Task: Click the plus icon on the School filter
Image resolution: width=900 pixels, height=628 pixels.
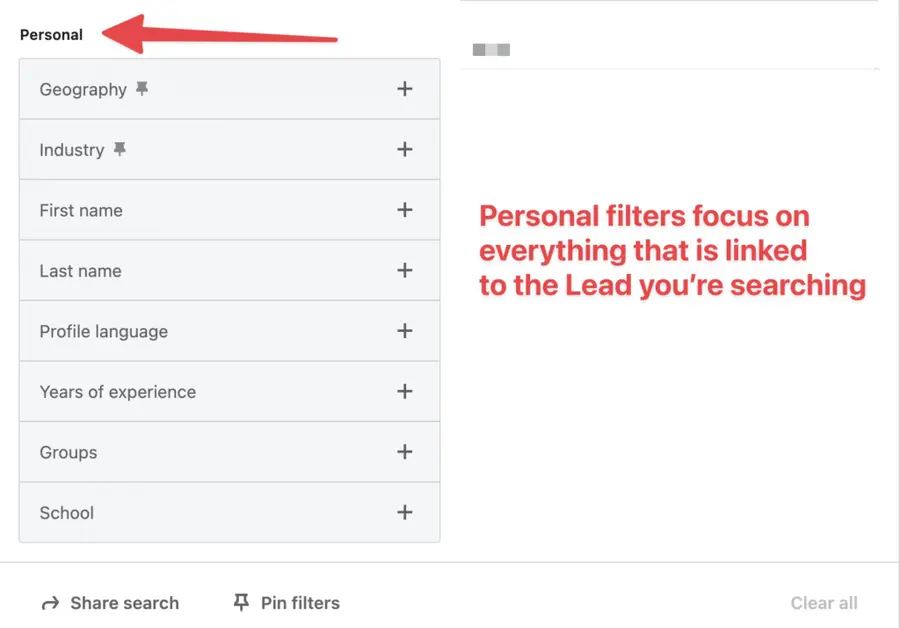Action: pos(405,513)
